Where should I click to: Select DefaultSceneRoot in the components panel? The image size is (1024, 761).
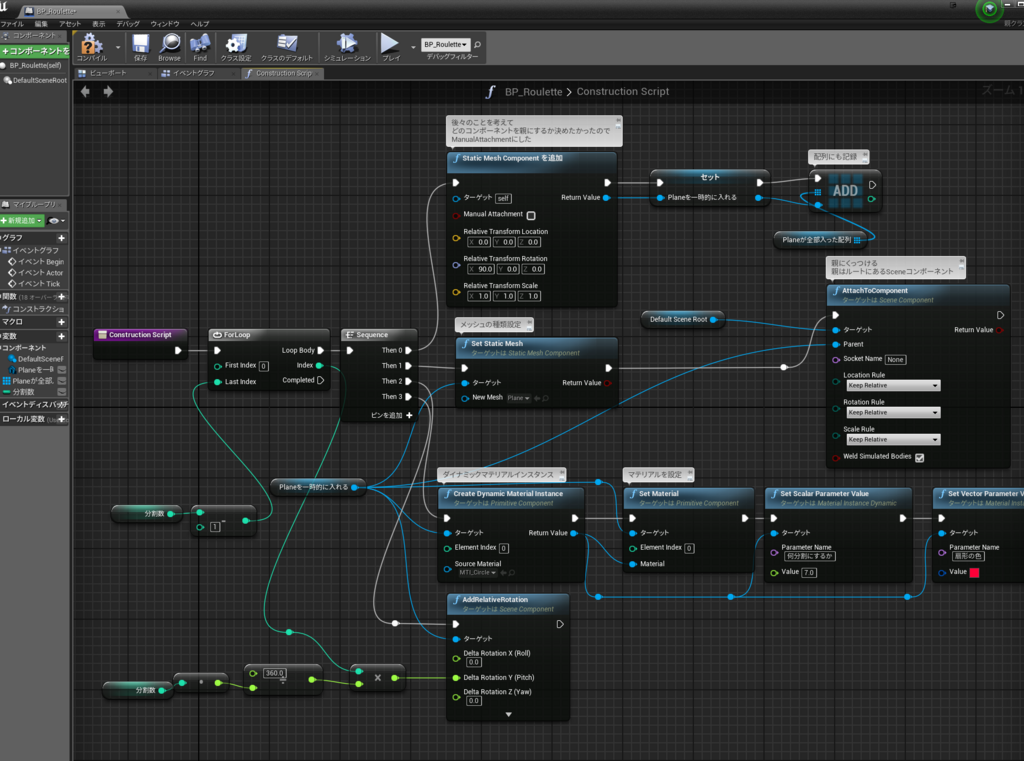tap(35, 80)
